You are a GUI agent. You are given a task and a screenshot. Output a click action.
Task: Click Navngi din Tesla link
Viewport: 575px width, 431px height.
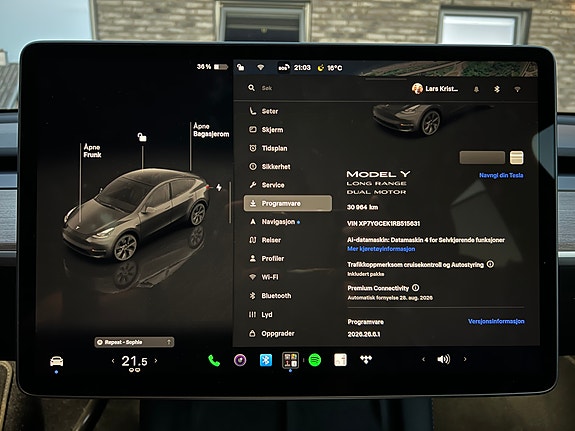[501, 175]
